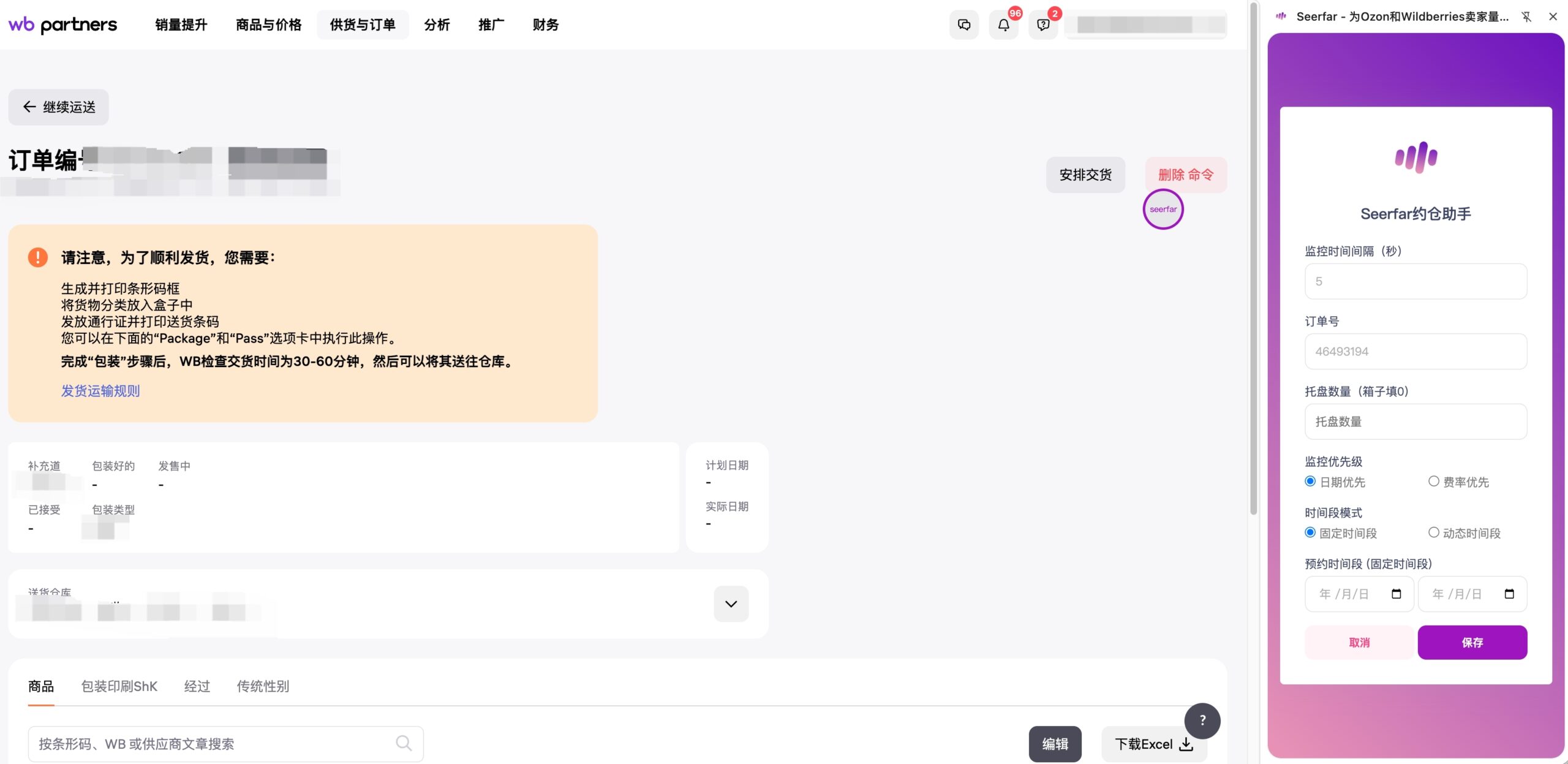Click the 安排交货 button
Image resolution: width=1568 pixels, height=764 pixels.
point(1085,175)
